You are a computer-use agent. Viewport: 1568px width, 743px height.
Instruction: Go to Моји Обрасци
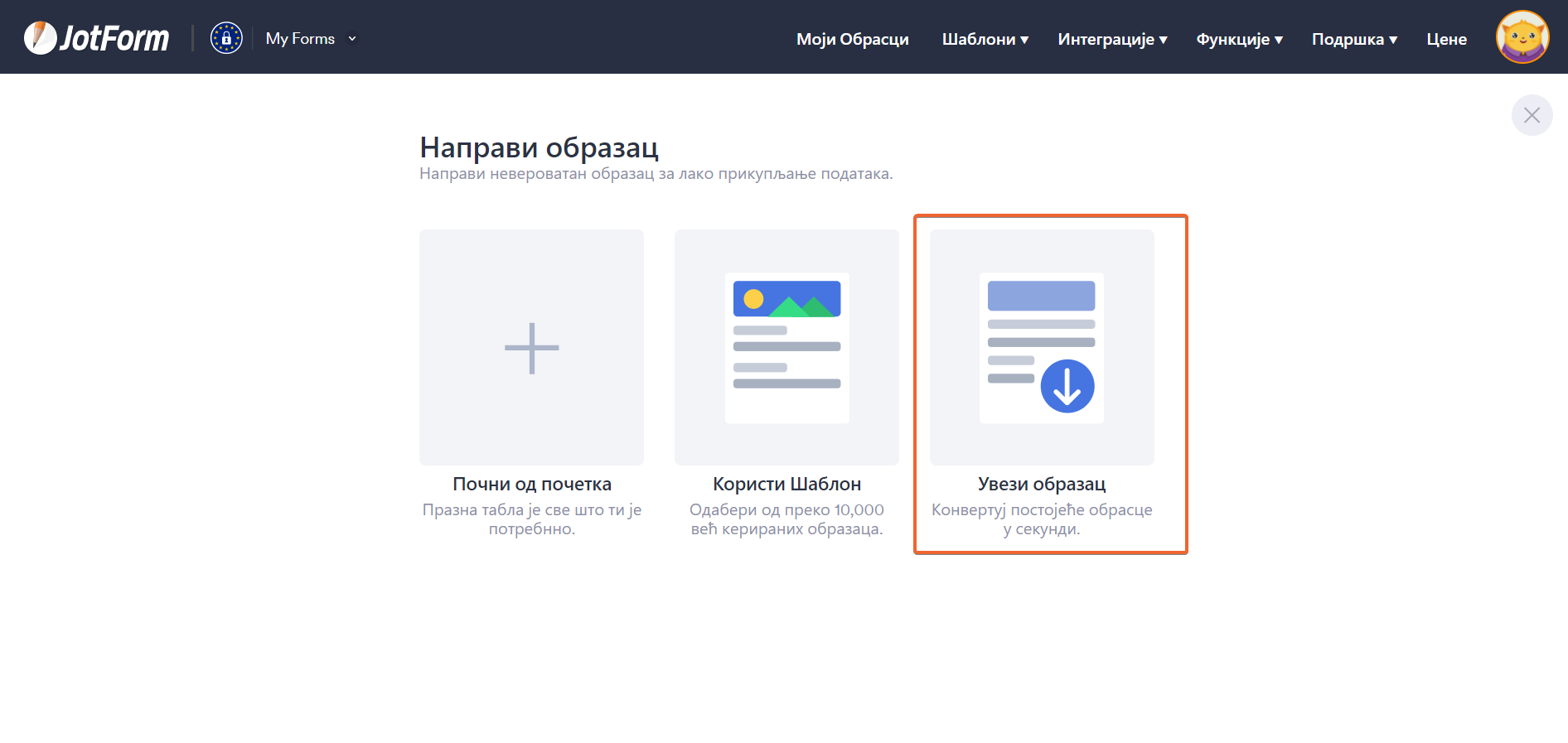[852, 39]
